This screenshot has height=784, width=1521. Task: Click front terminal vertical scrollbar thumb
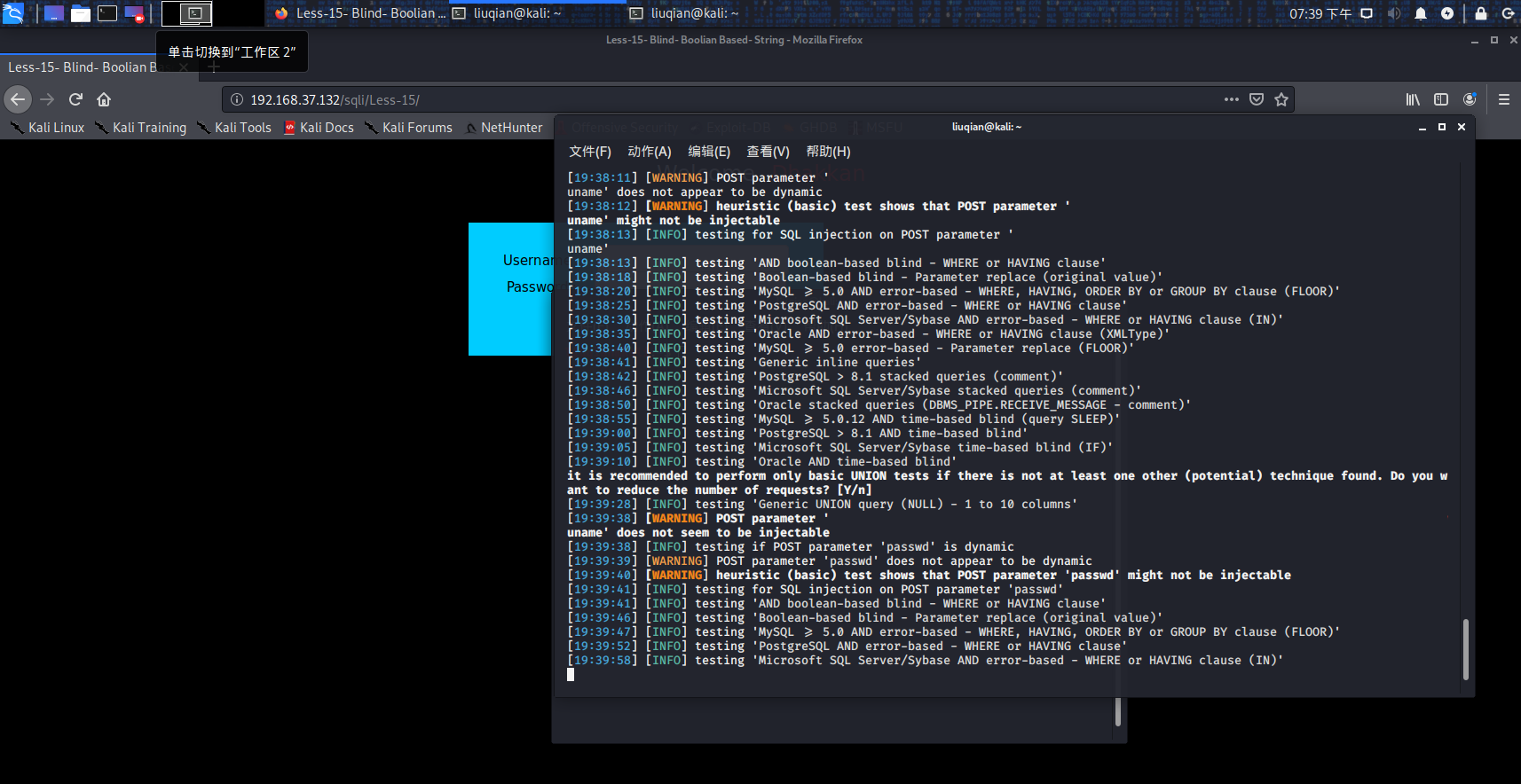click(1465, 649)
